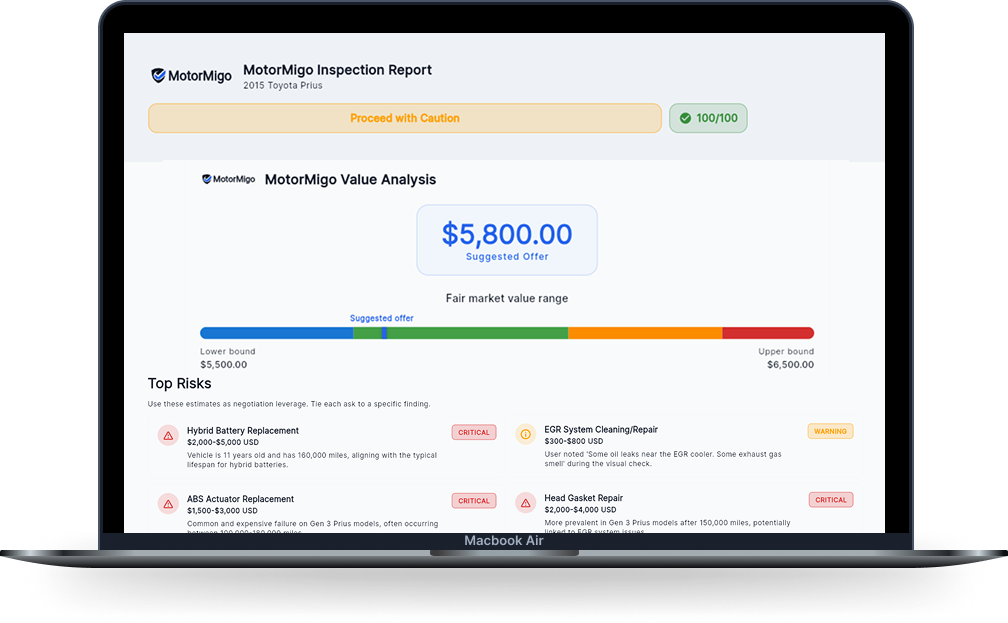Click the Upper bound $6,500.00 value
Screen dimensions: 1008x623
[x=790, y=365]
